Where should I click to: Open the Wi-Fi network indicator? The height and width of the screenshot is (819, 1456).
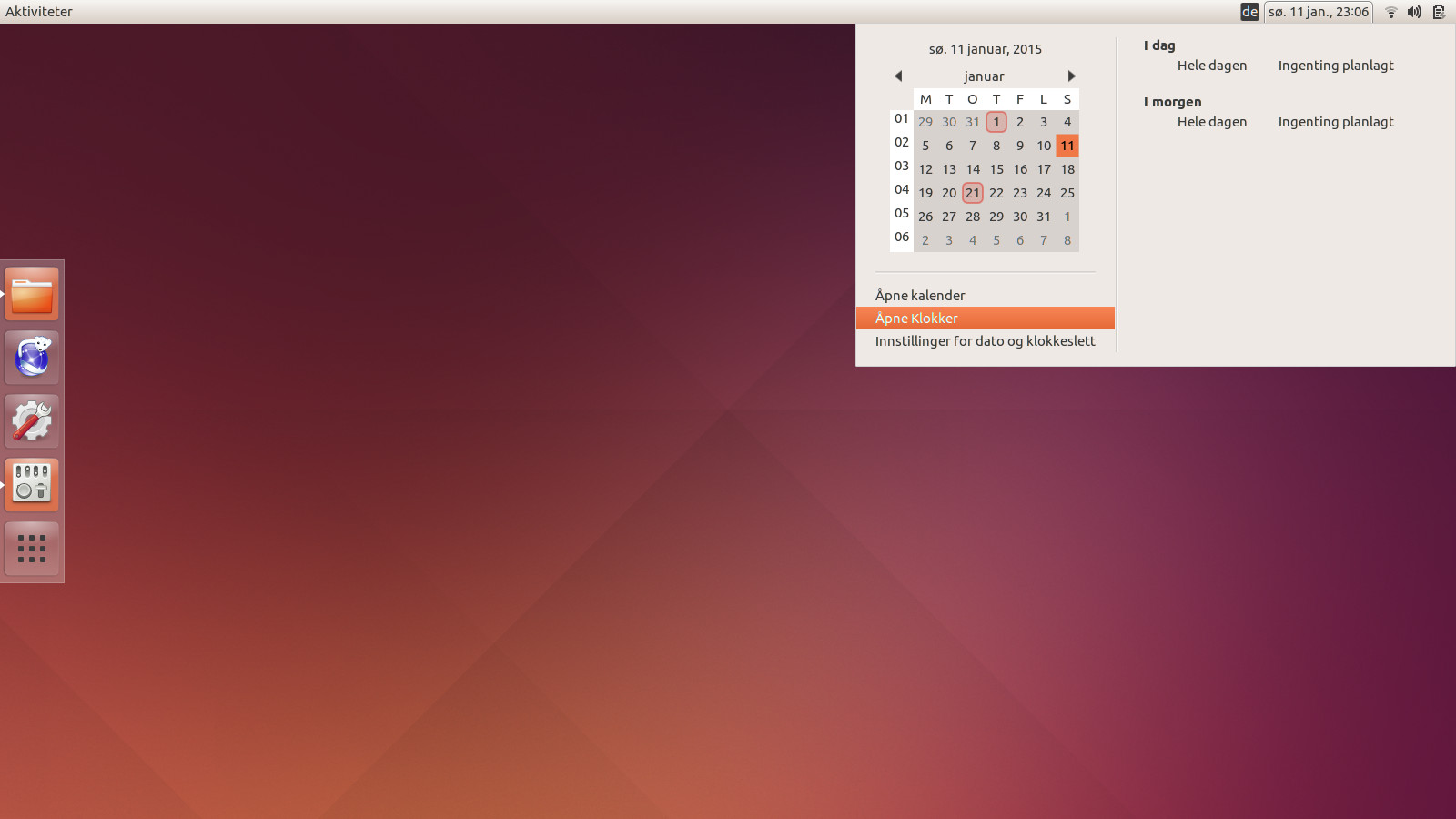coord(1390,12)
